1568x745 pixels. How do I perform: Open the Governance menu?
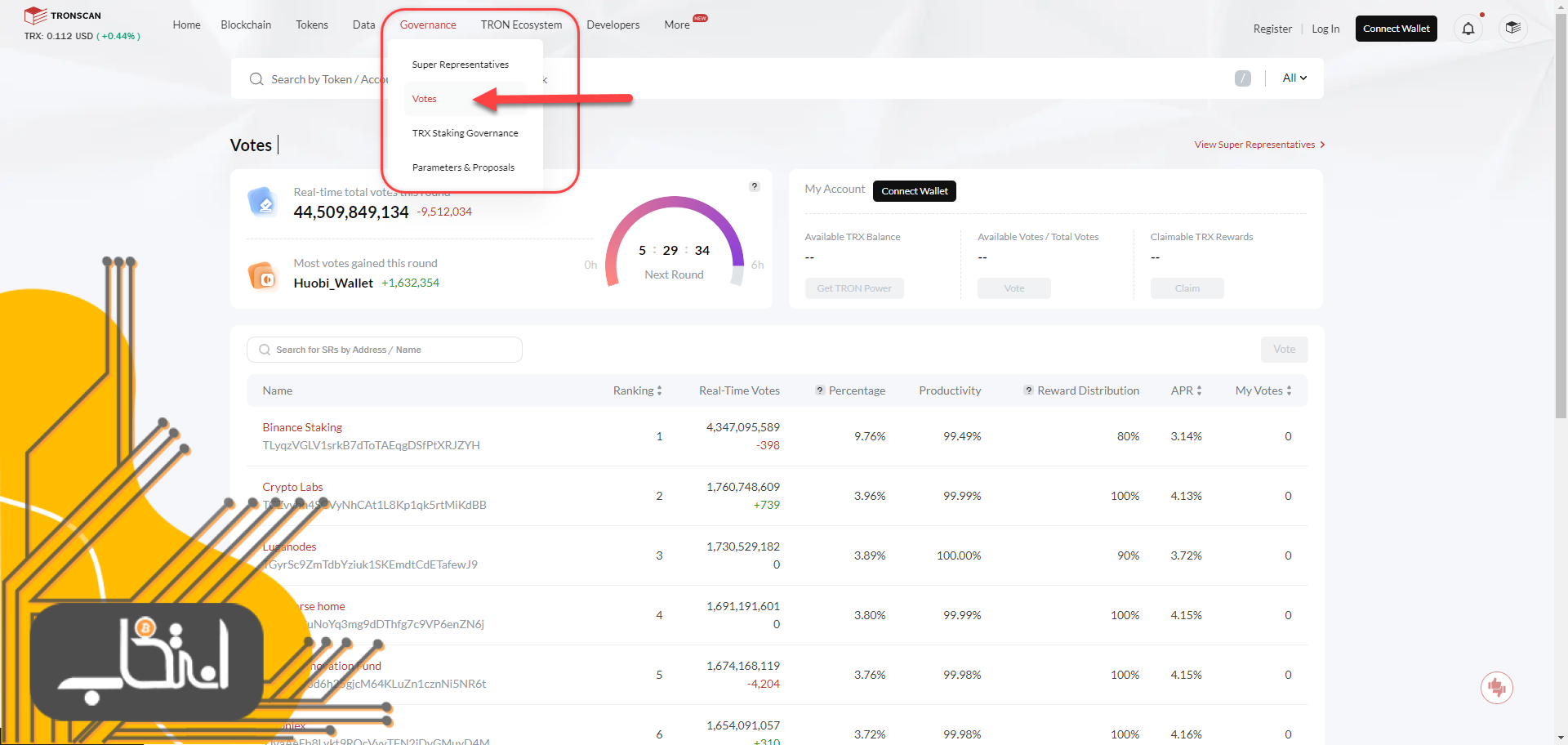click(x=428, y=25)
